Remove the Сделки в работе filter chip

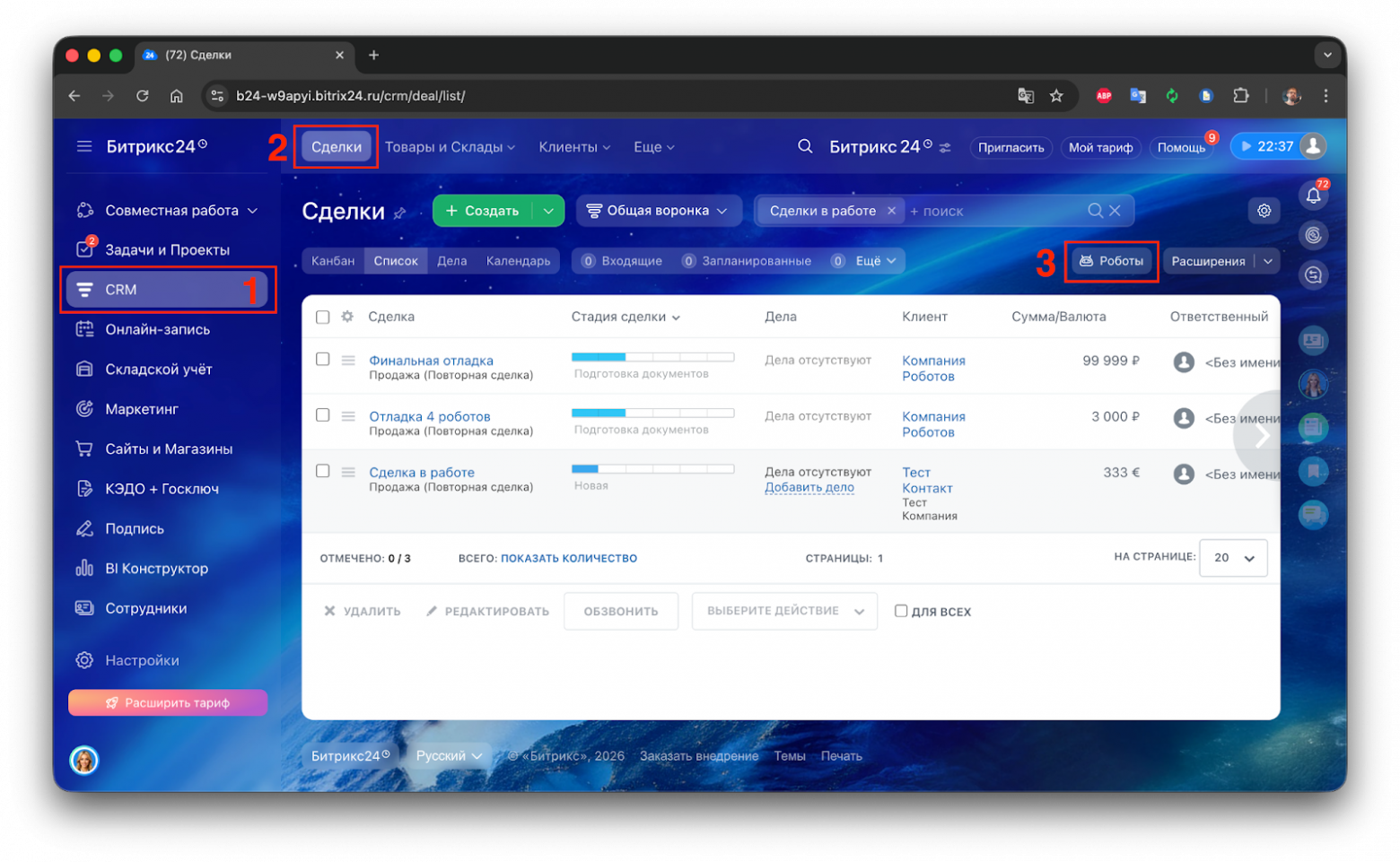point(891,211)
